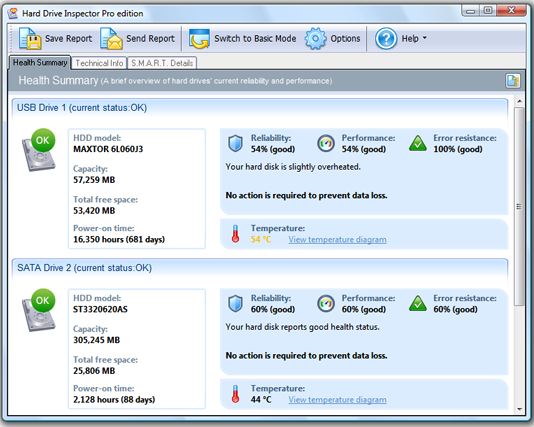This screenshot has width=534, height=427.
Task: View temperature diagram for USB Drive 1
Action: coord(337,240)
